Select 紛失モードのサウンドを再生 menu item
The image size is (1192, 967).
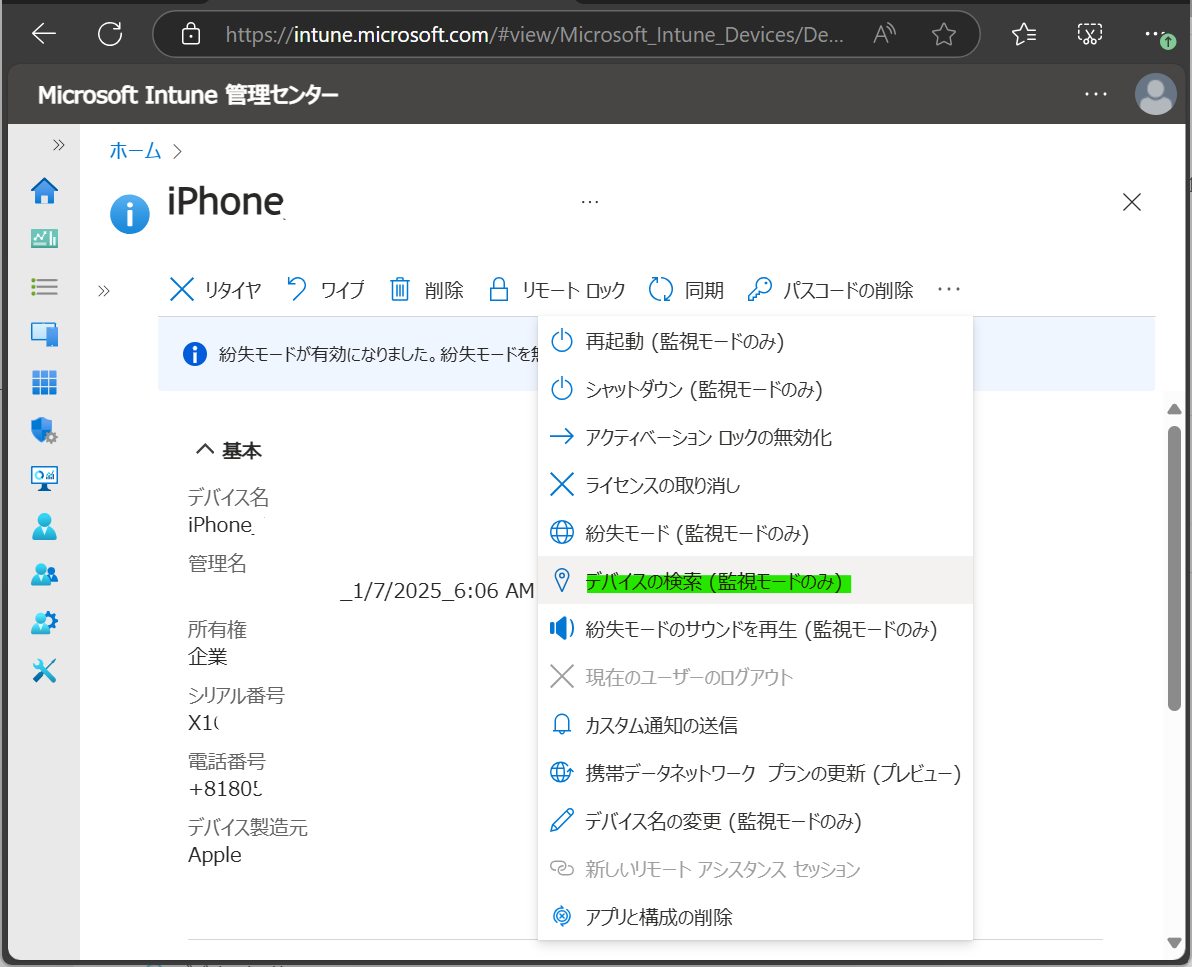tap(755, 629)
